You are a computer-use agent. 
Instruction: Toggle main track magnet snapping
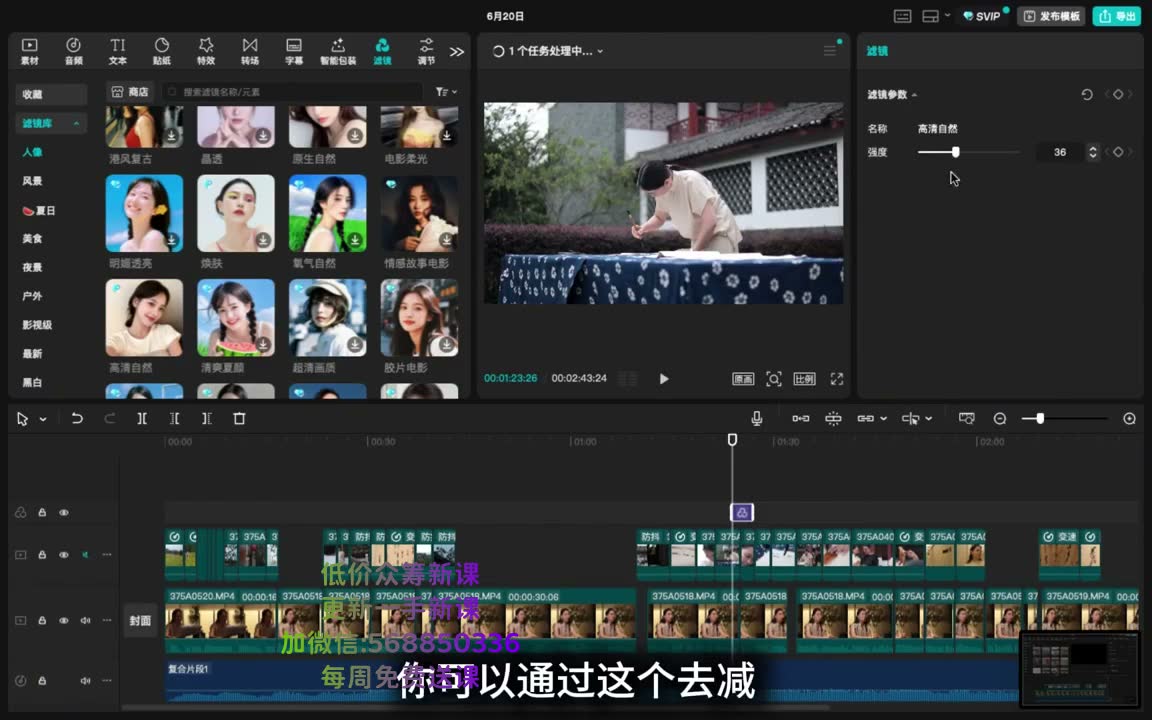(x=801, y=419)
